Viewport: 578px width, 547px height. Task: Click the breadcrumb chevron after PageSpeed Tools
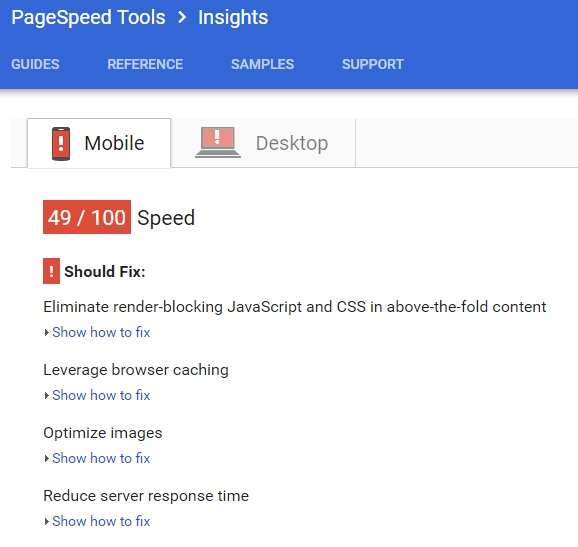point(182,17)
